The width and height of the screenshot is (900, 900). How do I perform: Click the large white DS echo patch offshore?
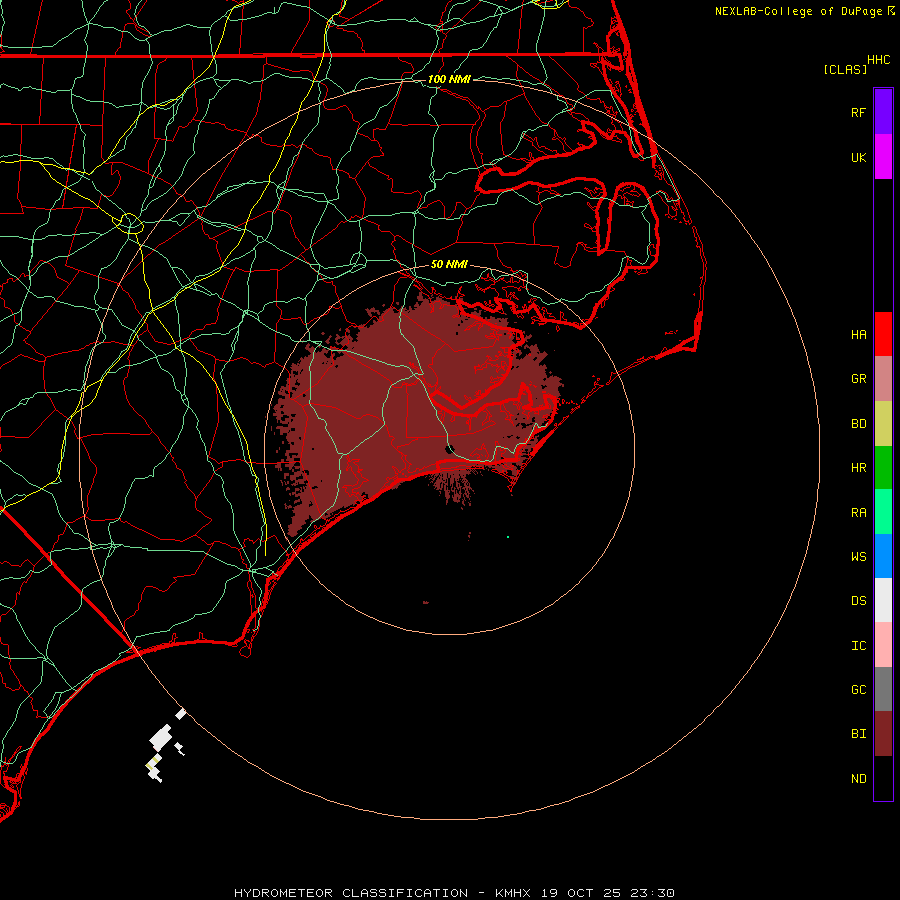click(161, 738)
